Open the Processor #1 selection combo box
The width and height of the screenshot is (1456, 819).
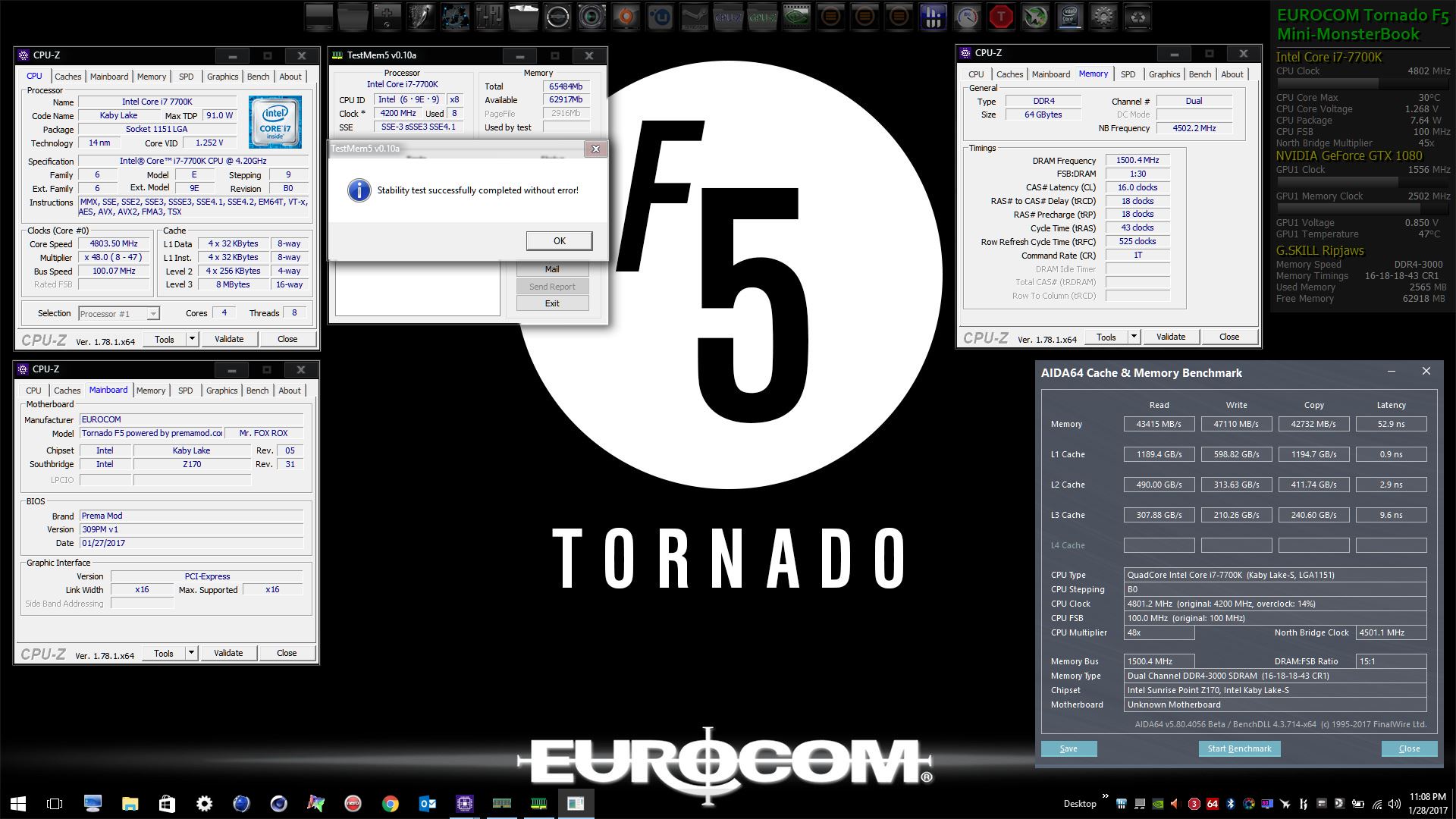pos(119,313)
